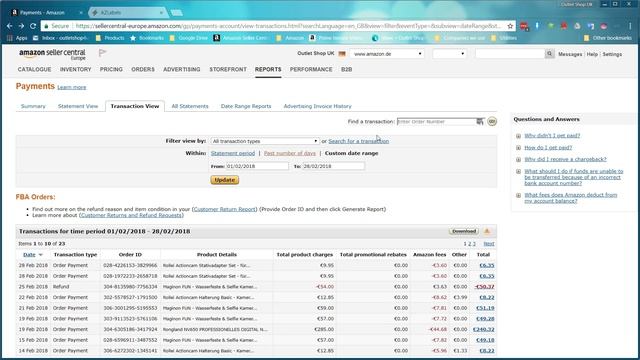The height and width of the screenshot is (360, 640).
Task: Click the header search magnifier icon
Action: click(x=549, y=53)
